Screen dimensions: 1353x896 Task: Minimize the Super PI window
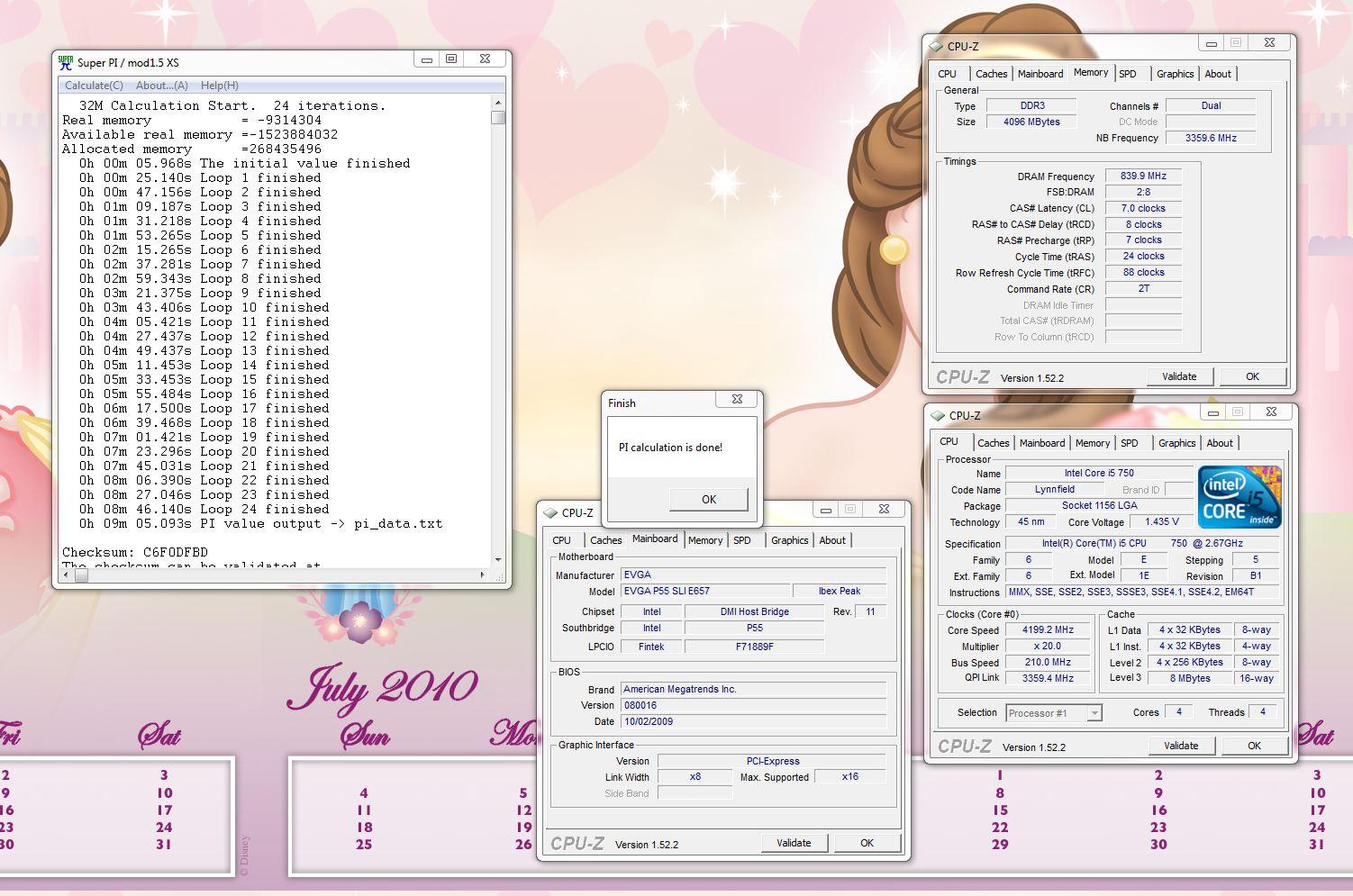[x=426, y=59]
